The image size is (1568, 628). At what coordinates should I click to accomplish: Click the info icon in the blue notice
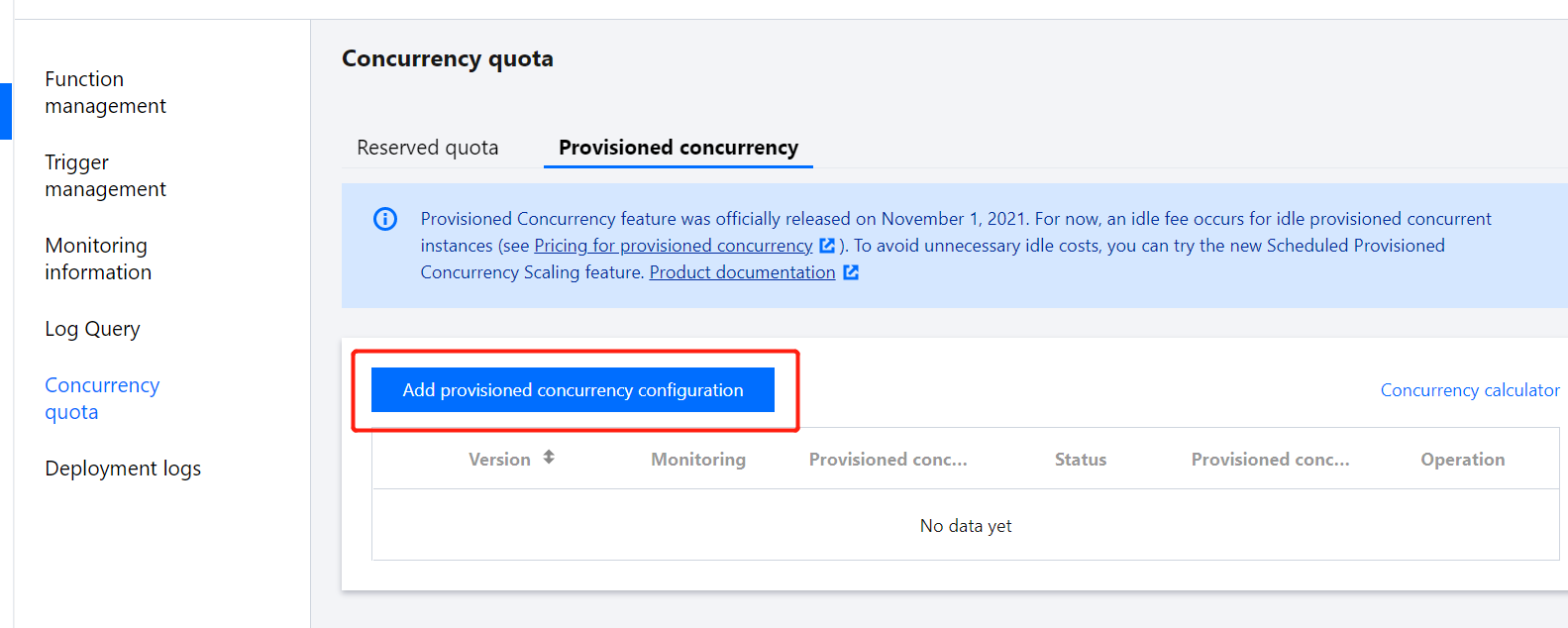point(385,219)
